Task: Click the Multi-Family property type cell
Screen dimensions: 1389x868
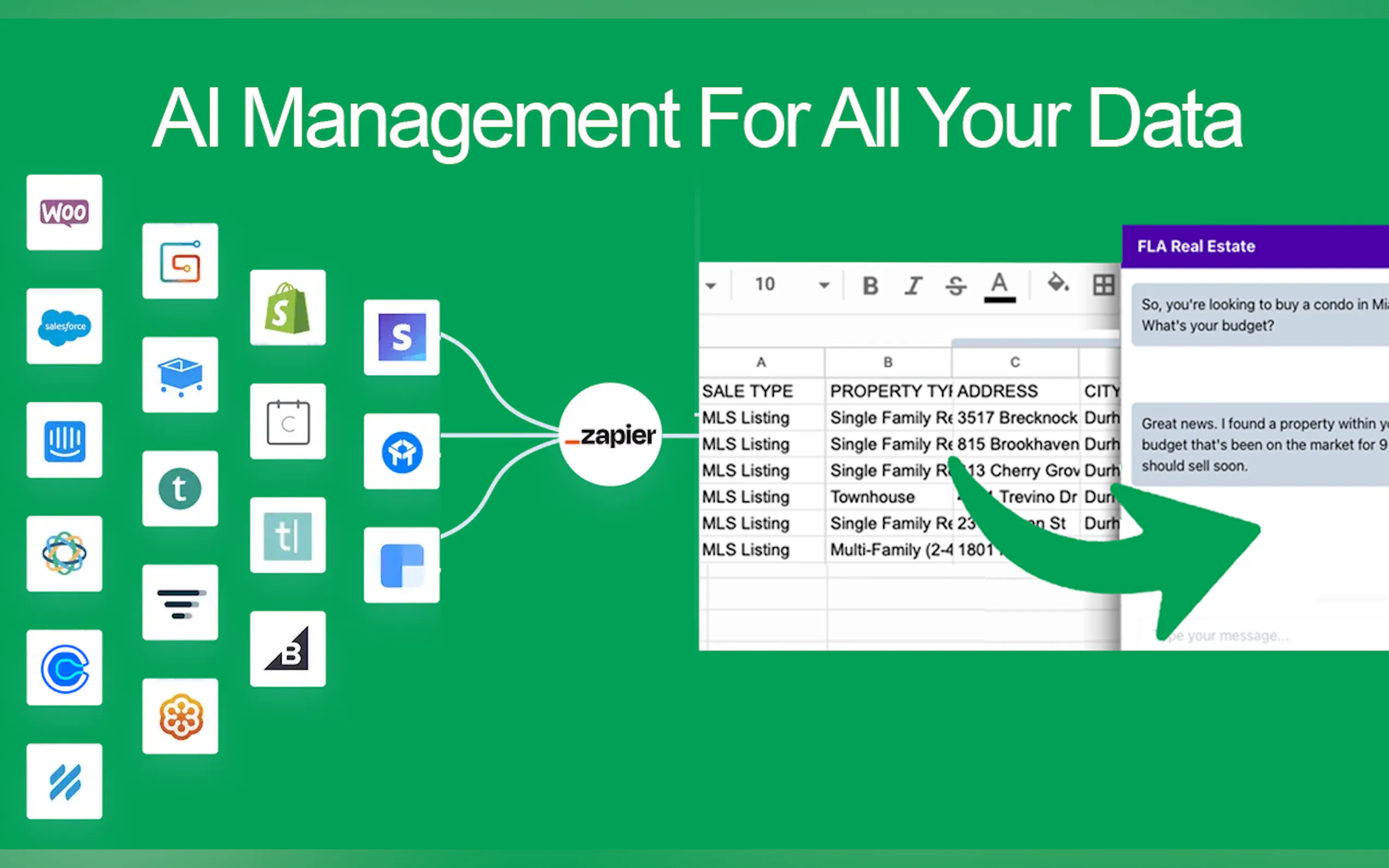Action: click(888, 550)
